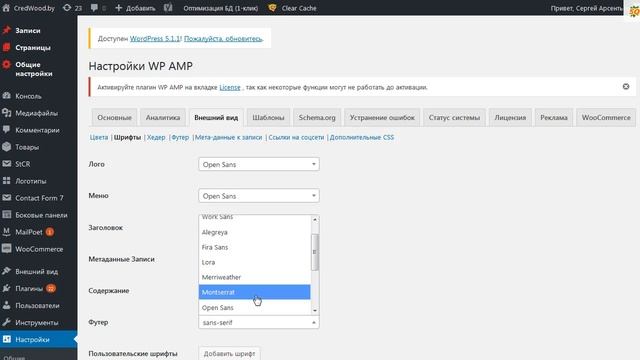Open Оптимизация БД (1-клик) in admin bar

click(221, 8)
